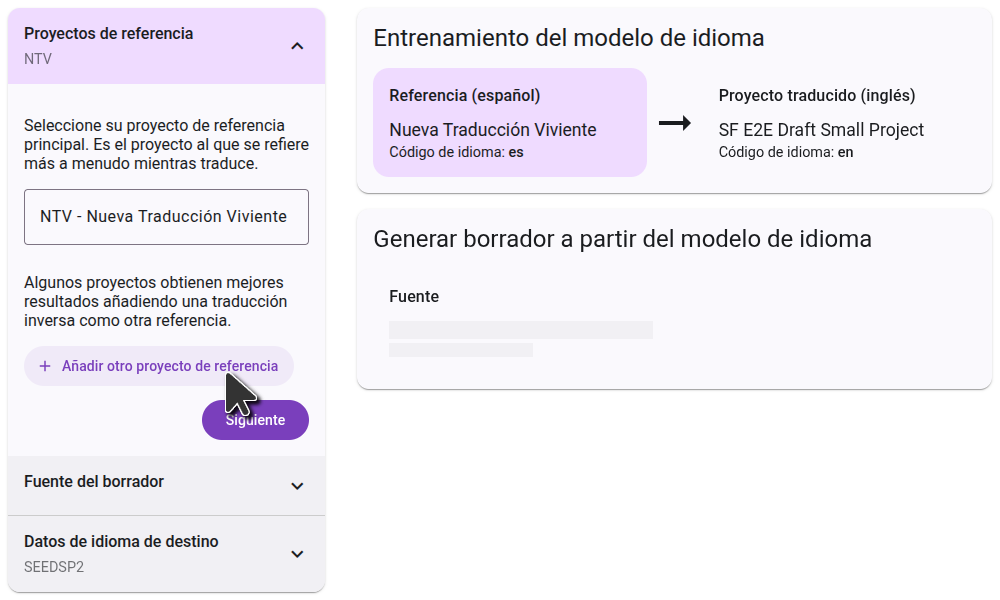Click the Generar borrador section heading
The image size is (1000, 600).
tap(622, 239)
